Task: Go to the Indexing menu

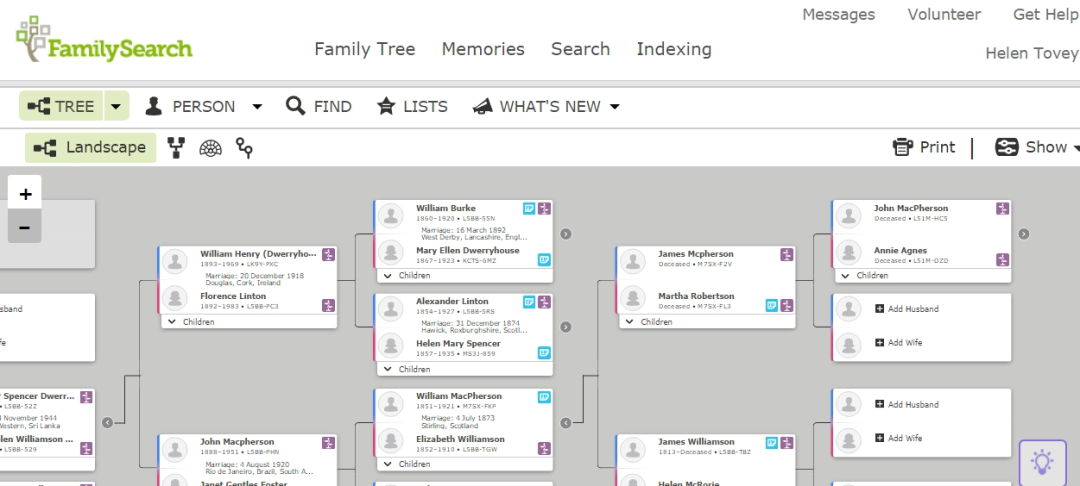Action: [674, 49]
